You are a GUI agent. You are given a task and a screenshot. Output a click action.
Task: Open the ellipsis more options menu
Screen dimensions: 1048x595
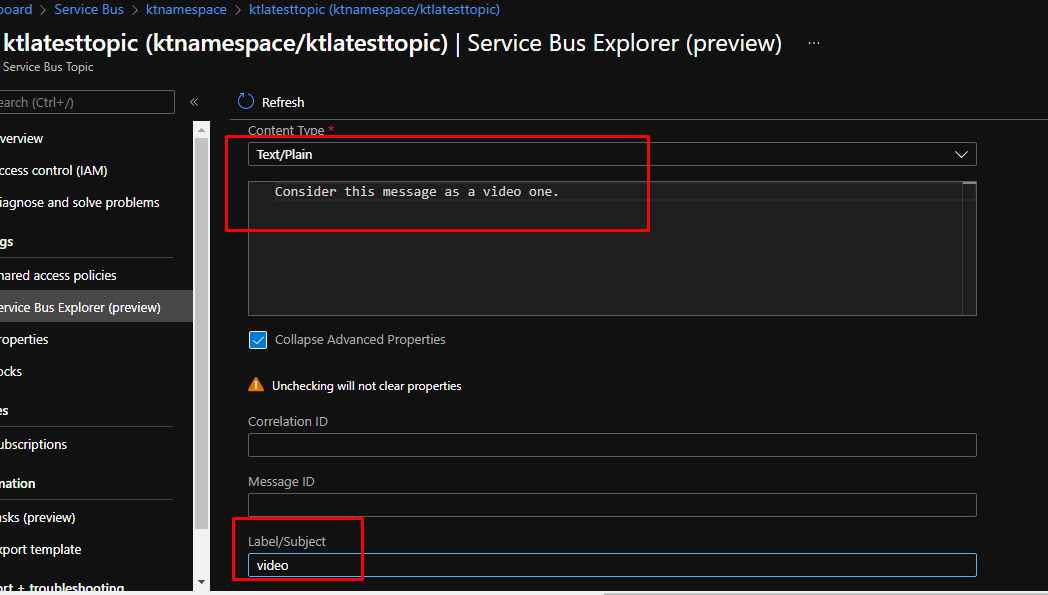814,44
